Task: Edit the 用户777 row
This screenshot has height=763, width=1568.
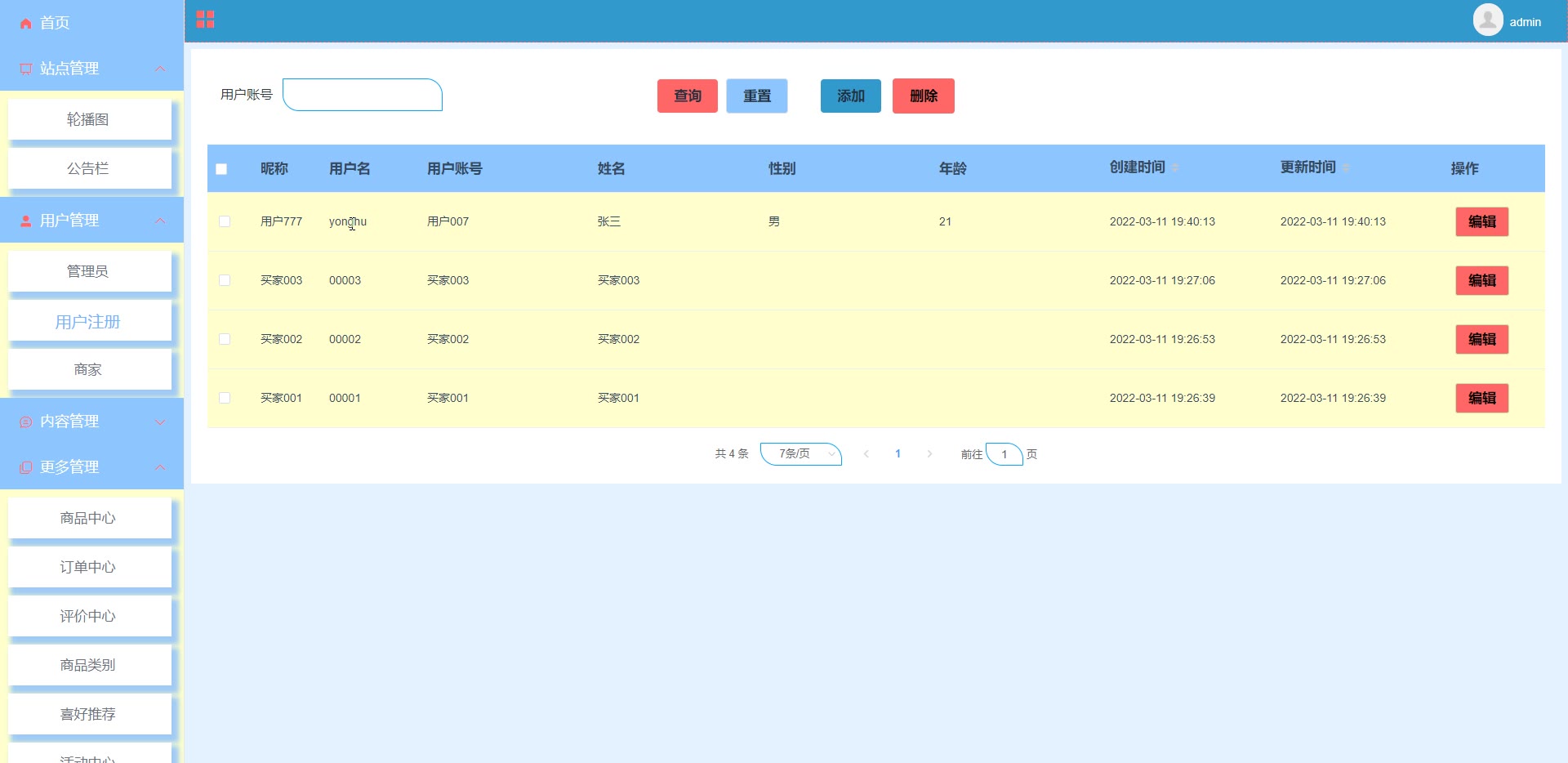Action: coord(1482,221)
